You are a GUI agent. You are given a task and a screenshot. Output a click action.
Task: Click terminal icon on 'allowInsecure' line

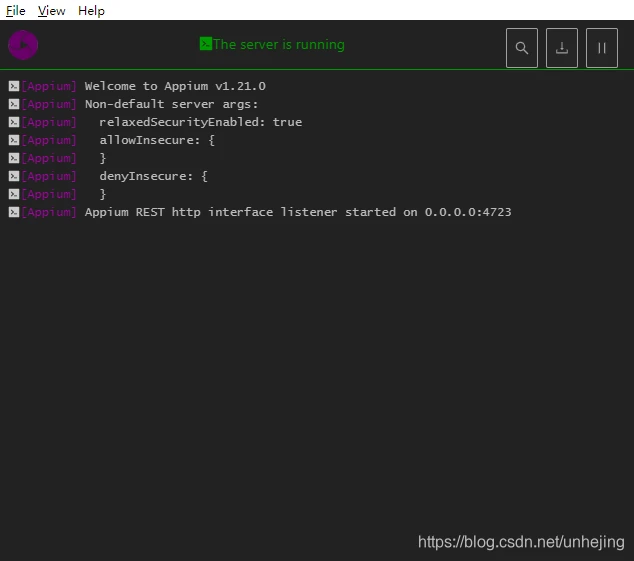pos(14,140)
